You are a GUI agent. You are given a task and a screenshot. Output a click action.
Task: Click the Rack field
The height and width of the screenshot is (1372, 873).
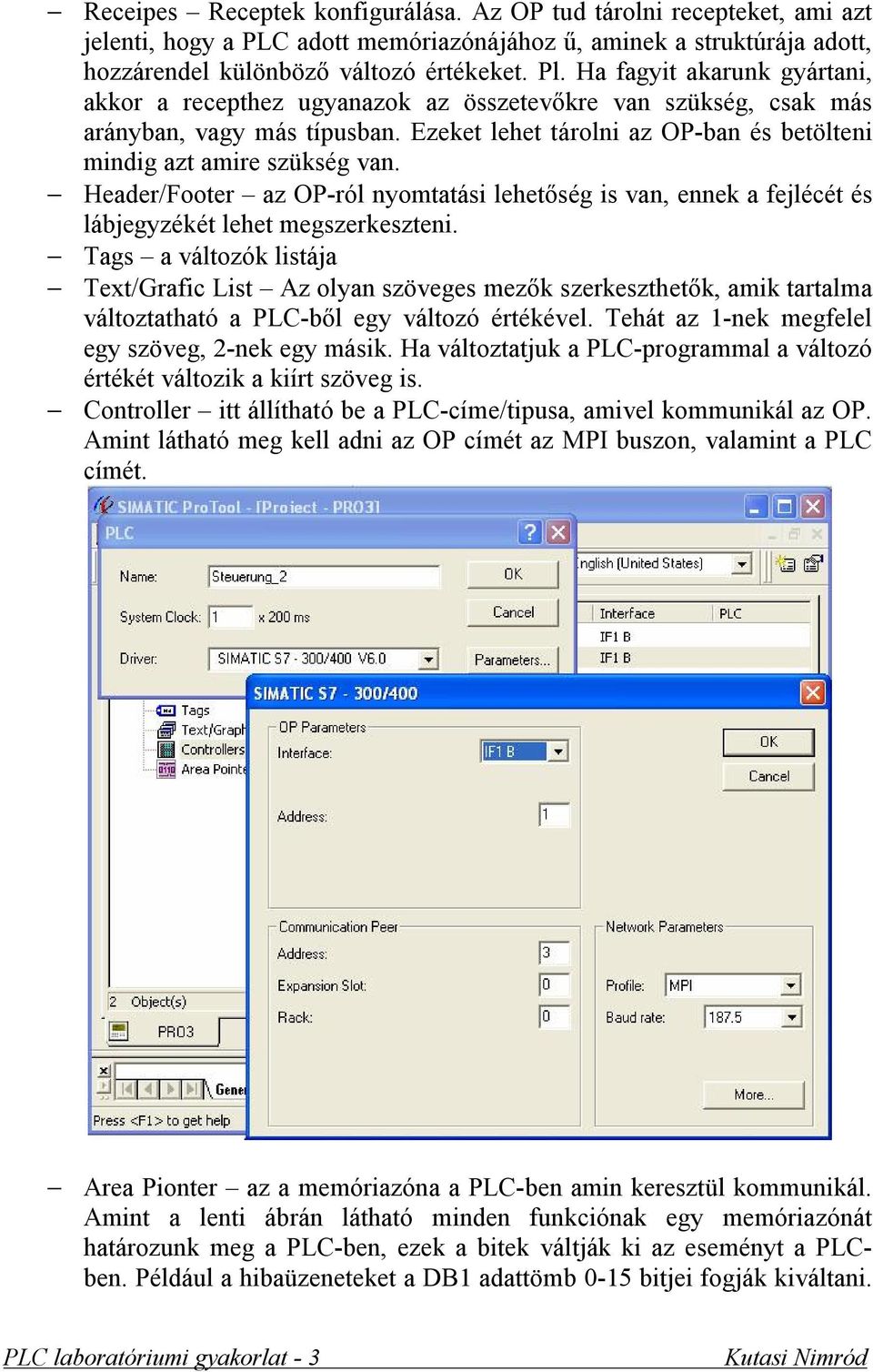[x=555, y=1016]
